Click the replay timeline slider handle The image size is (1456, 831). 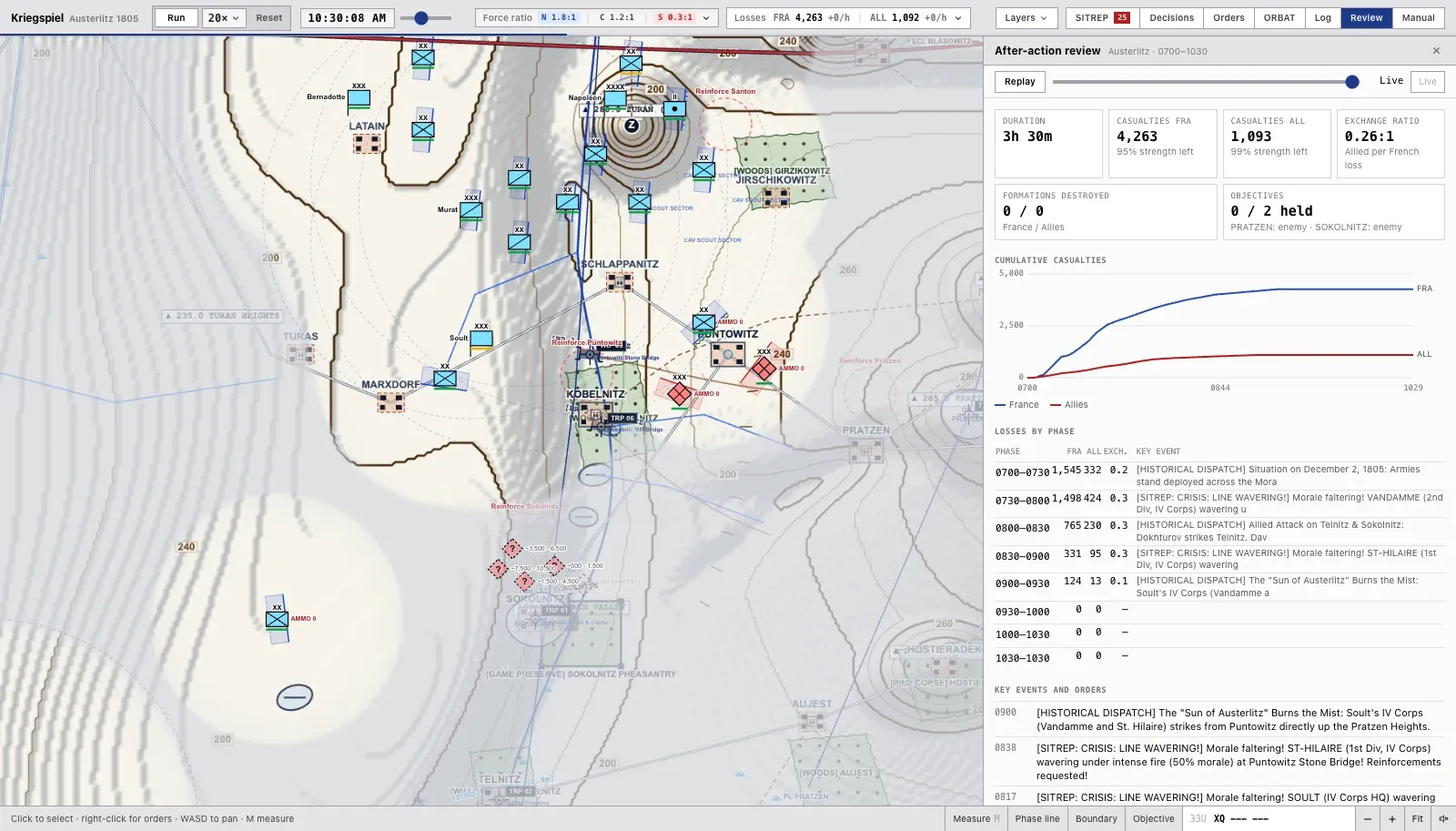(x=1352, y=82)
